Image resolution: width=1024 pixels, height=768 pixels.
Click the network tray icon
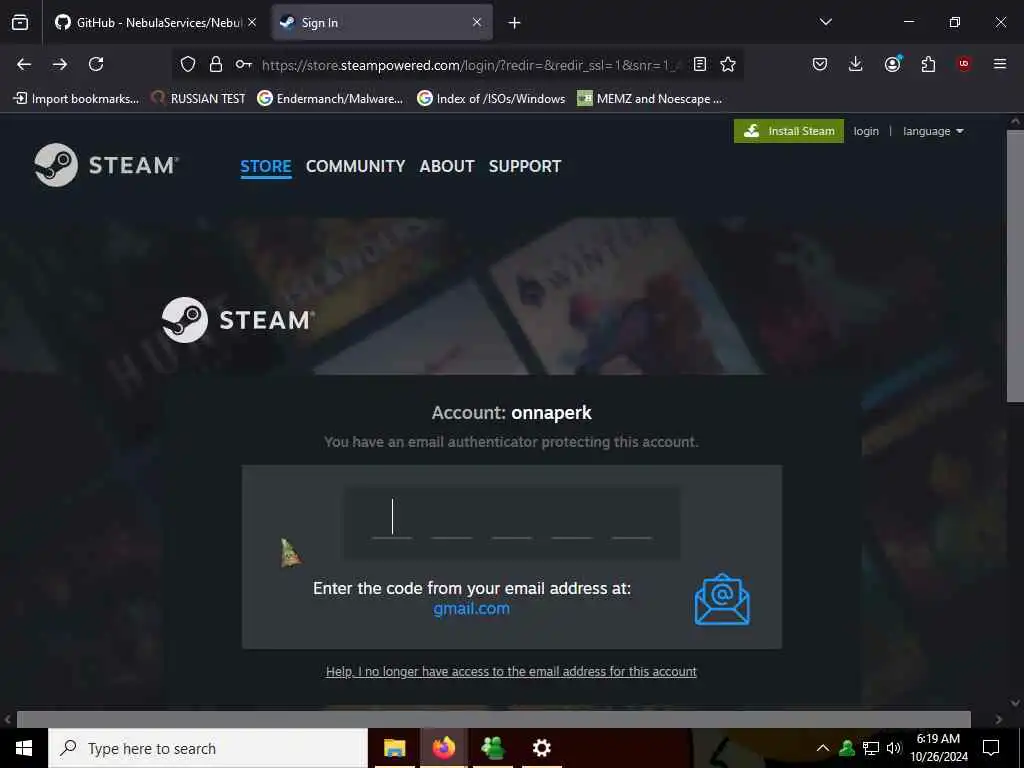point(871,748)
